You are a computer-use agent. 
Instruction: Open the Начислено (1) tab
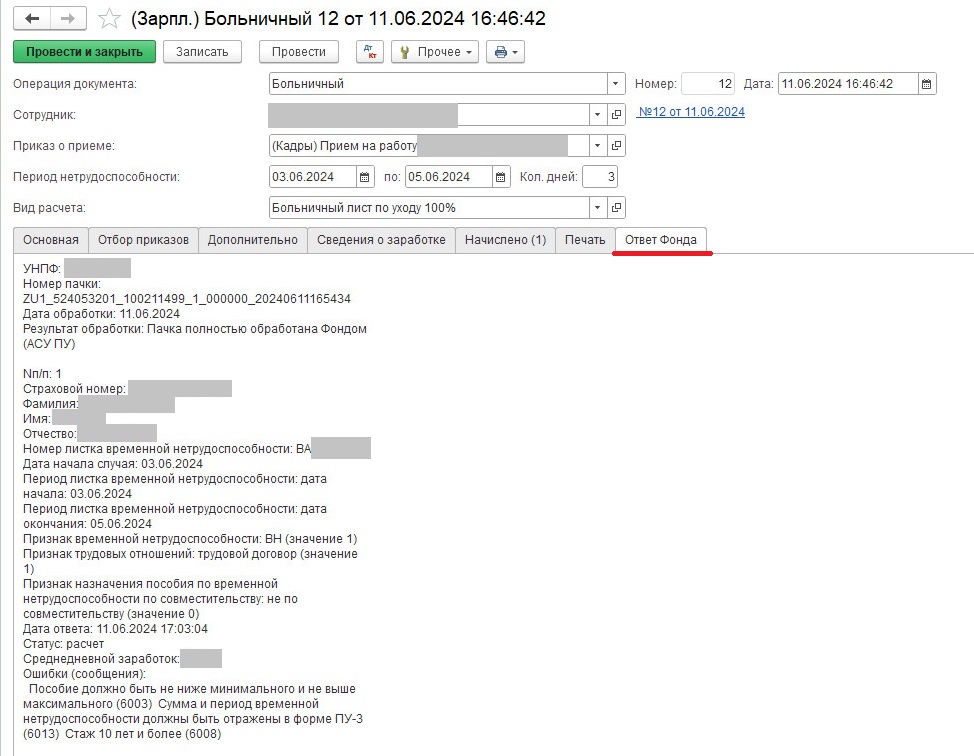coord(505,240)
